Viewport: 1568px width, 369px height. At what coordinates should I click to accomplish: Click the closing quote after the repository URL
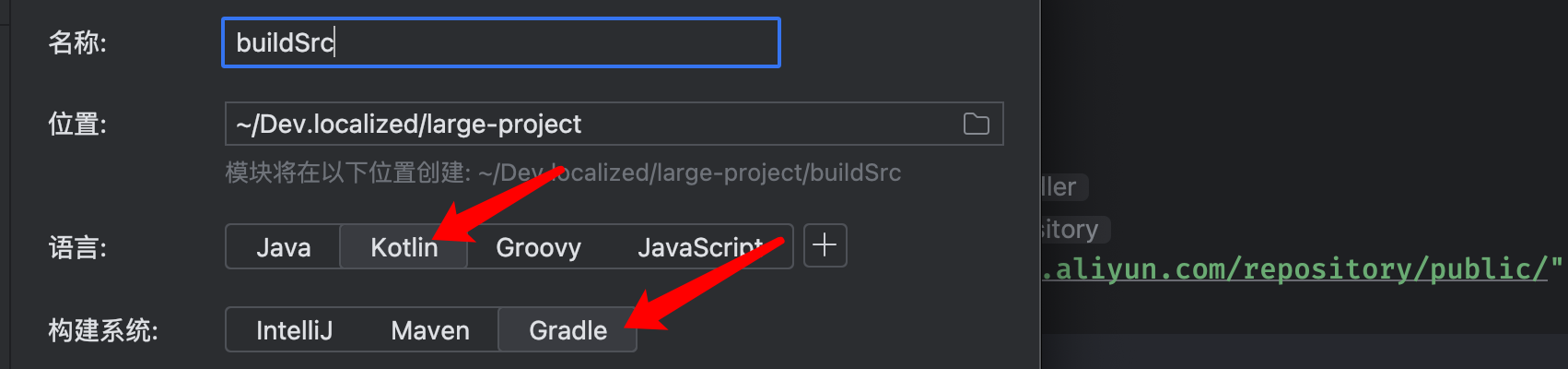coord(1557,268)
